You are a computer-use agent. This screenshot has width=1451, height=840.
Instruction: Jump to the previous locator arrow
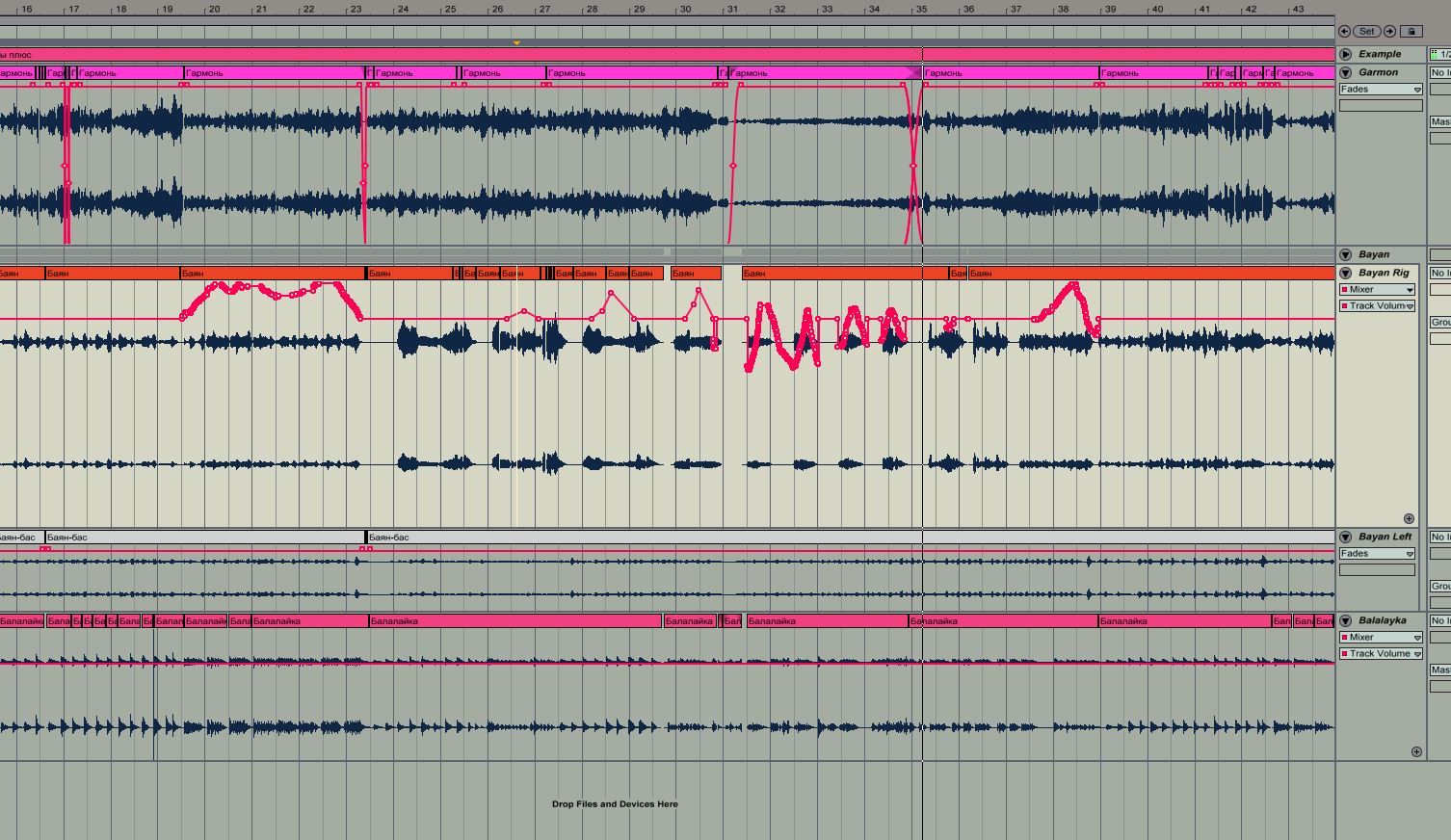click(x=1345, y=32)
